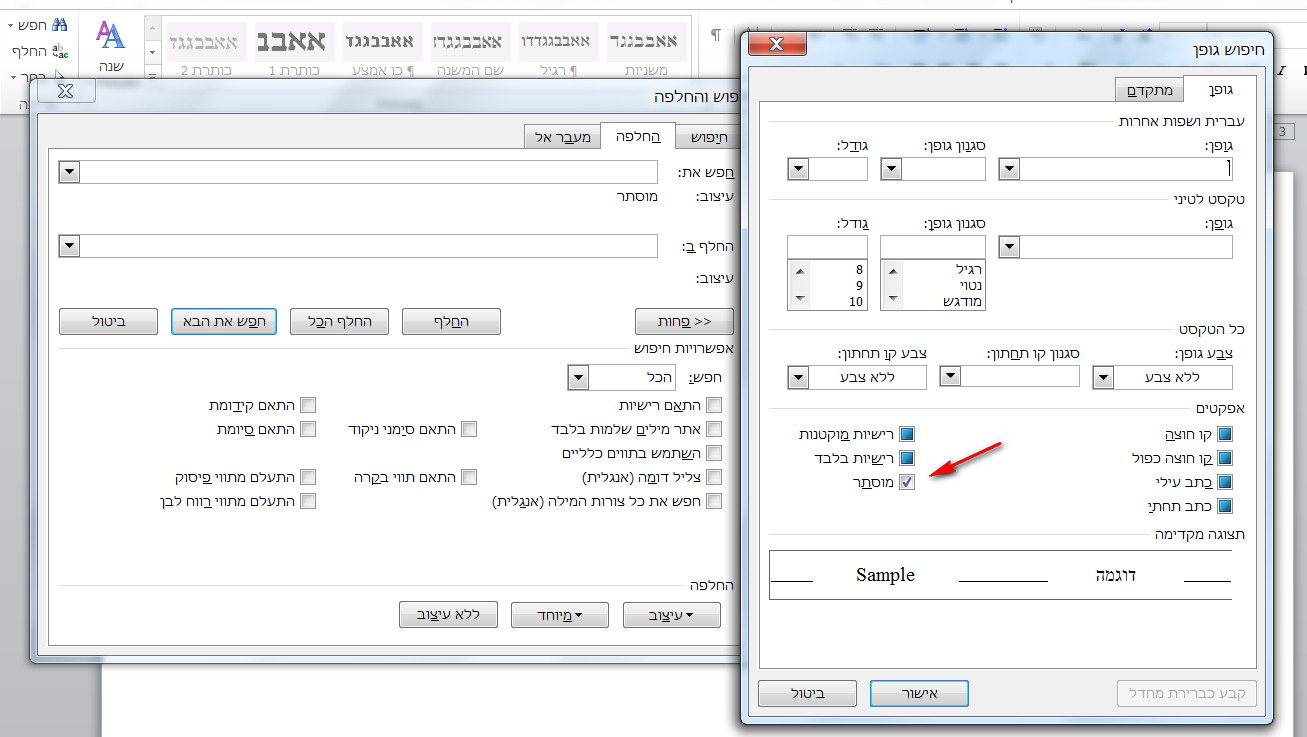Toggle the קו חוצה (strikethrough) checkbox
The height and width of the screenshot is (737, 1307).
[1224, 434]
